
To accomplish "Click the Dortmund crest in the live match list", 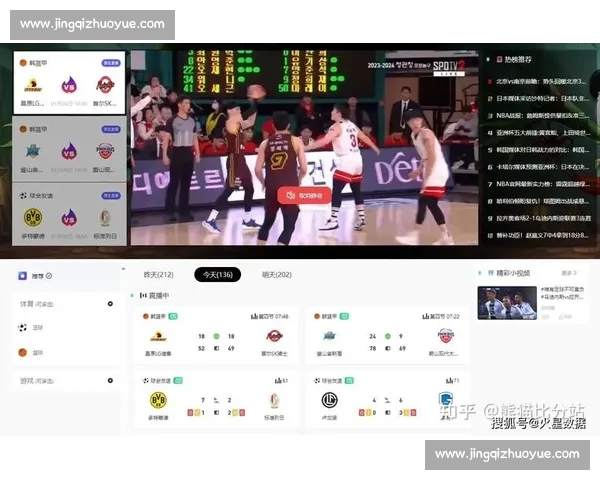I will tap(158, 400).
